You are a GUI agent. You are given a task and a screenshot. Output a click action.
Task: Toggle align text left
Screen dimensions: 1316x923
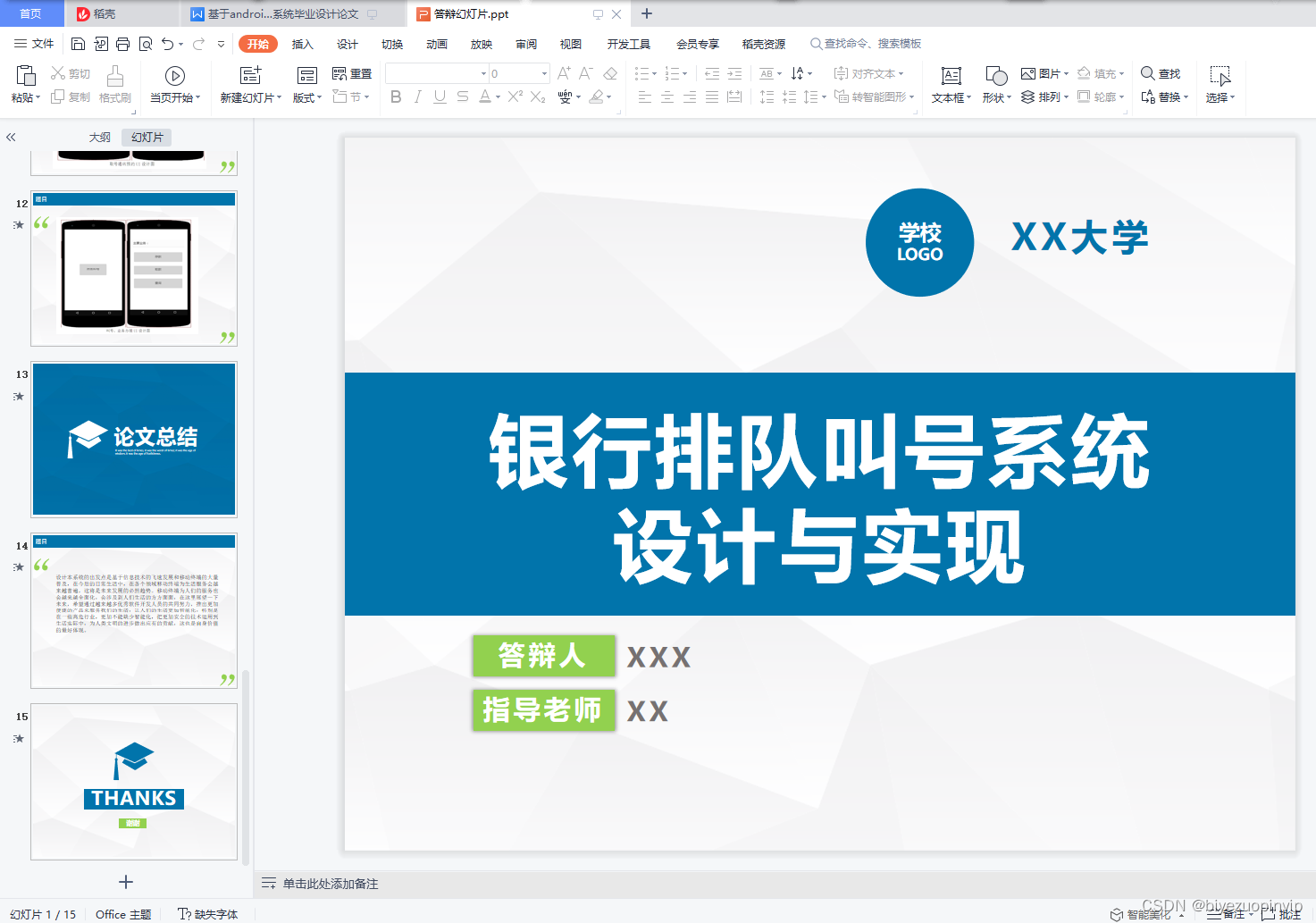[x=645, y=96]
